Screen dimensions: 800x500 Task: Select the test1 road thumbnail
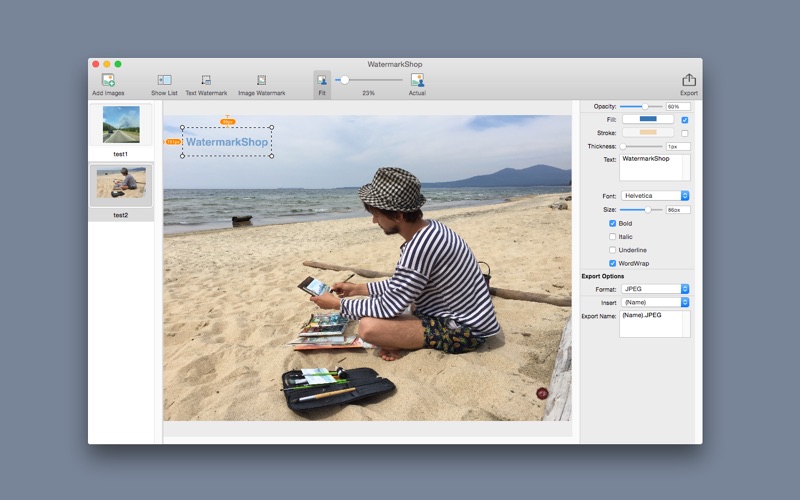(x=121, y=124)
